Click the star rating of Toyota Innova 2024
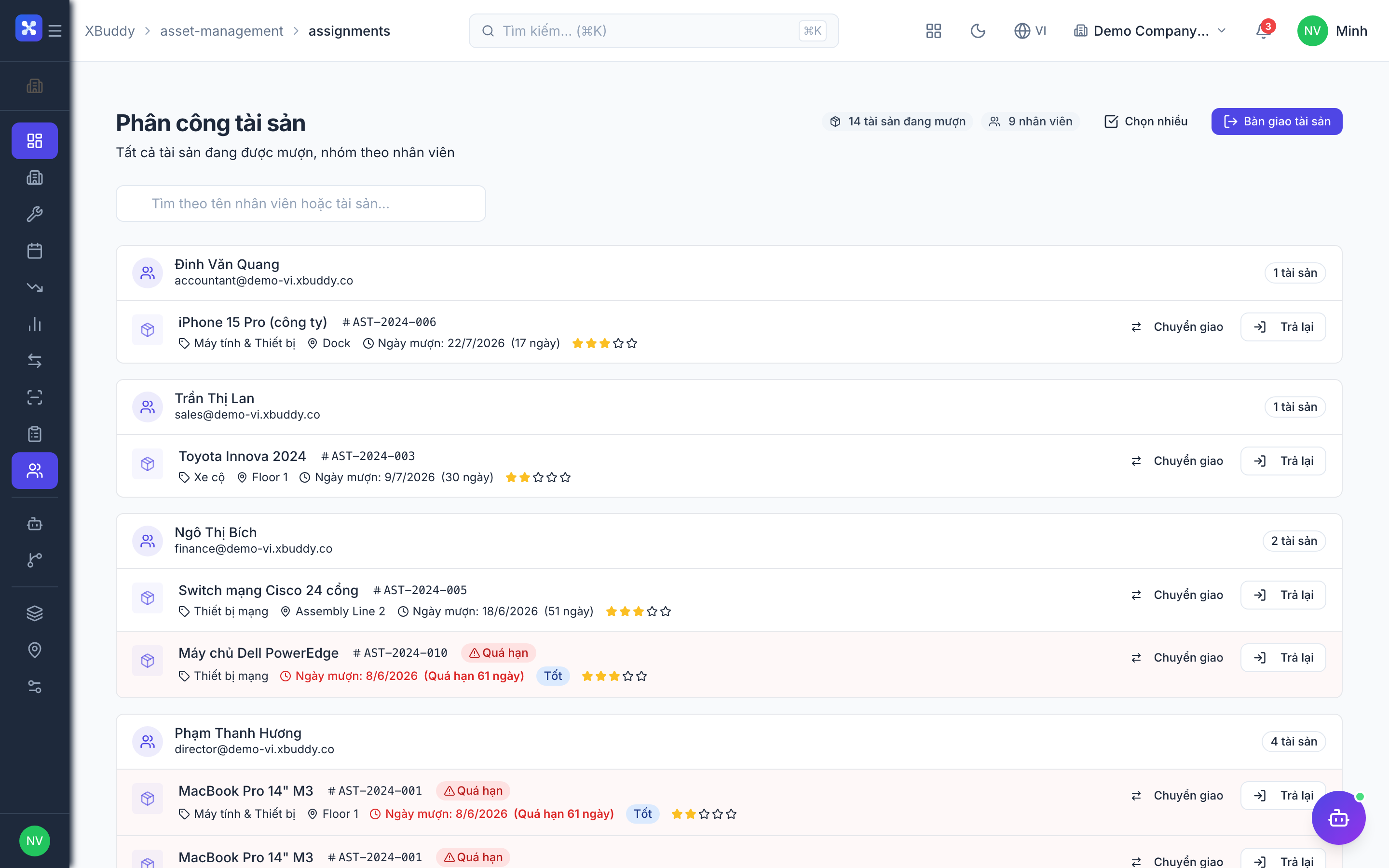 pos(538,477)
